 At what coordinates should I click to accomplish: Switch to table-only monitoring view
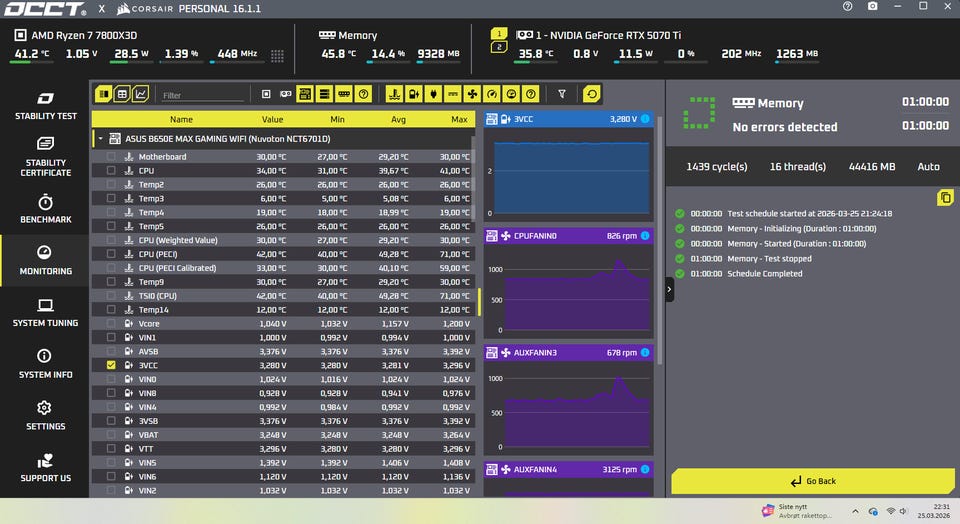(x=122, y=94)
